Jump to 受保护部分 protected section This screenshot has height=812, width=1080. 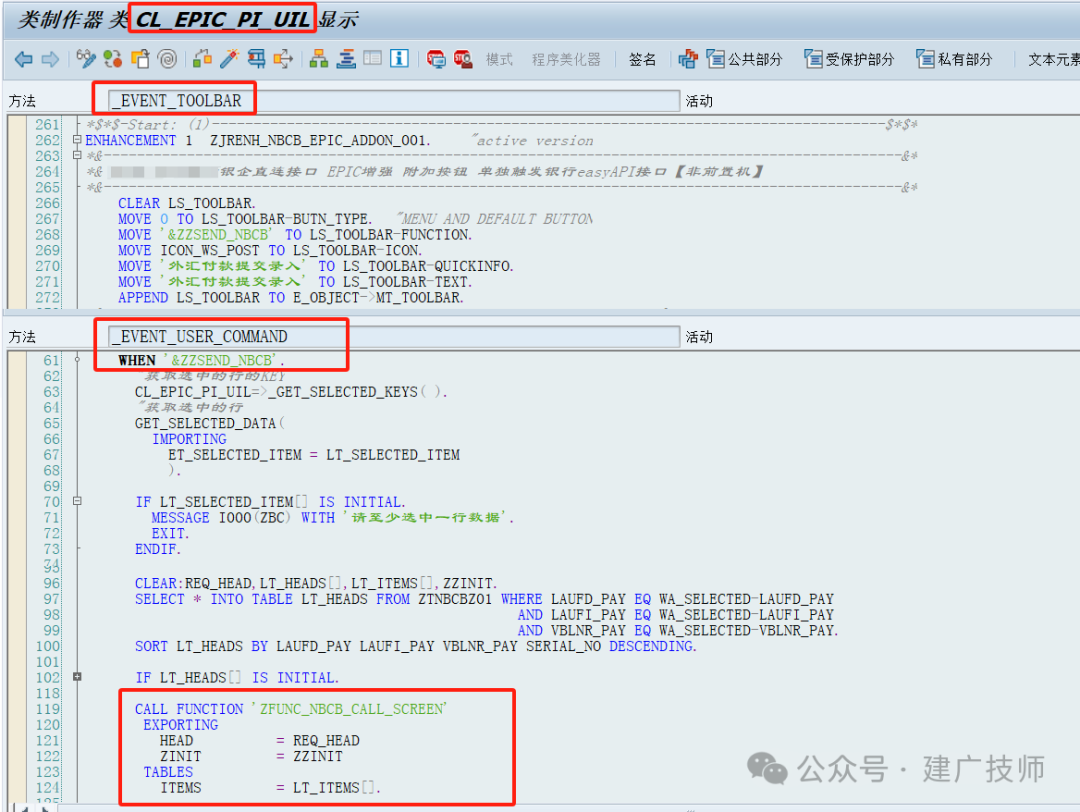(850, 59)
